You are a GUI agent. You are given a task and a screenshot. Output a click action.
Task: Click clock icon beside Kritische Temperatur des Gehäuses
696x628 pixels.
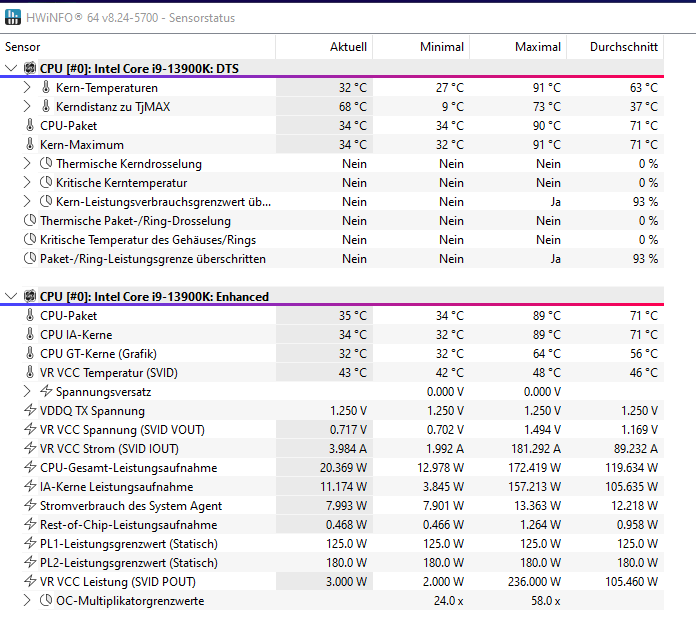pyautogui.click(x=30, y=239)
